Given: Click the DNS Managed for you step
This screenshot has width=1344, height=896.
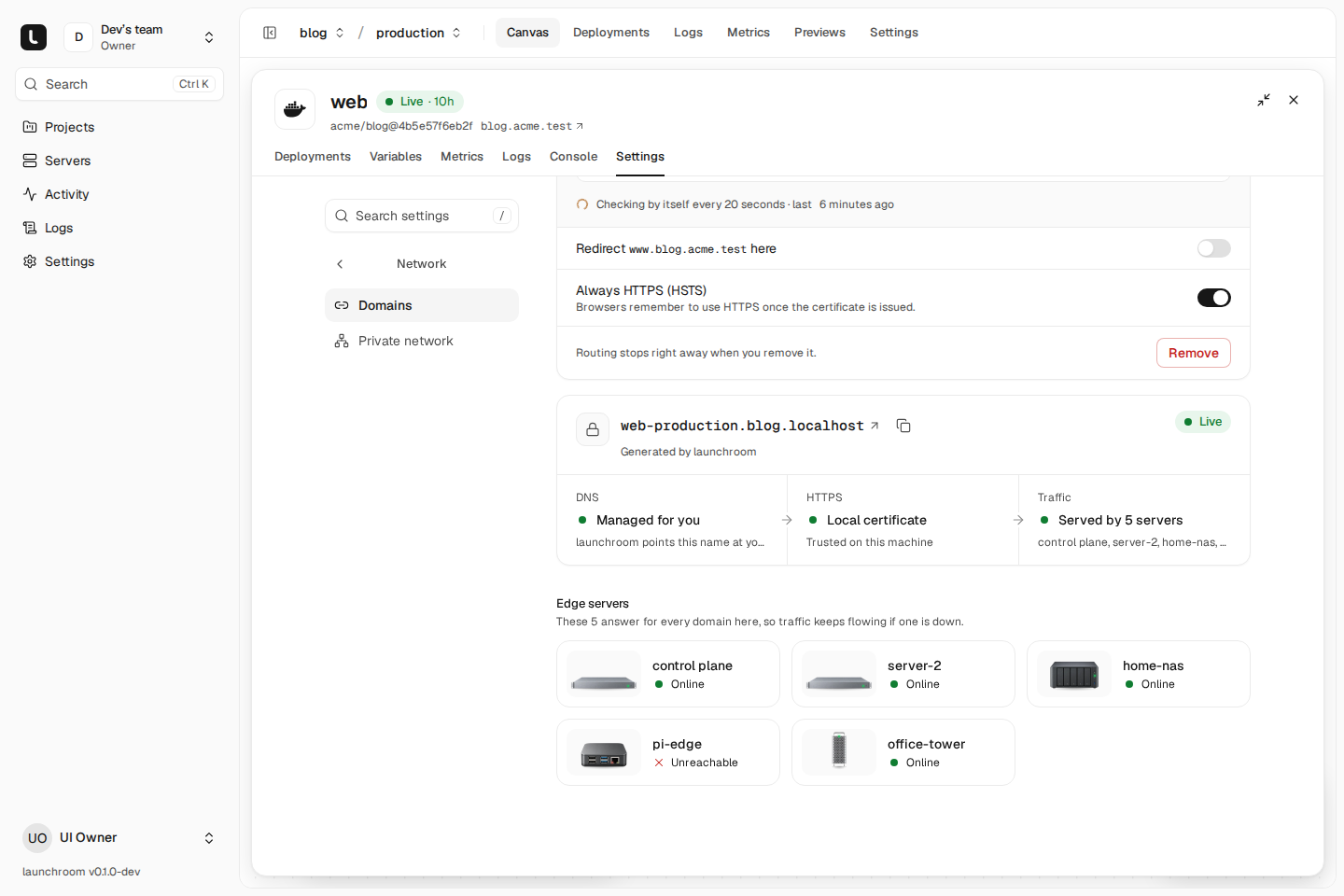Looking at the screenshot, I should [672, 520].
